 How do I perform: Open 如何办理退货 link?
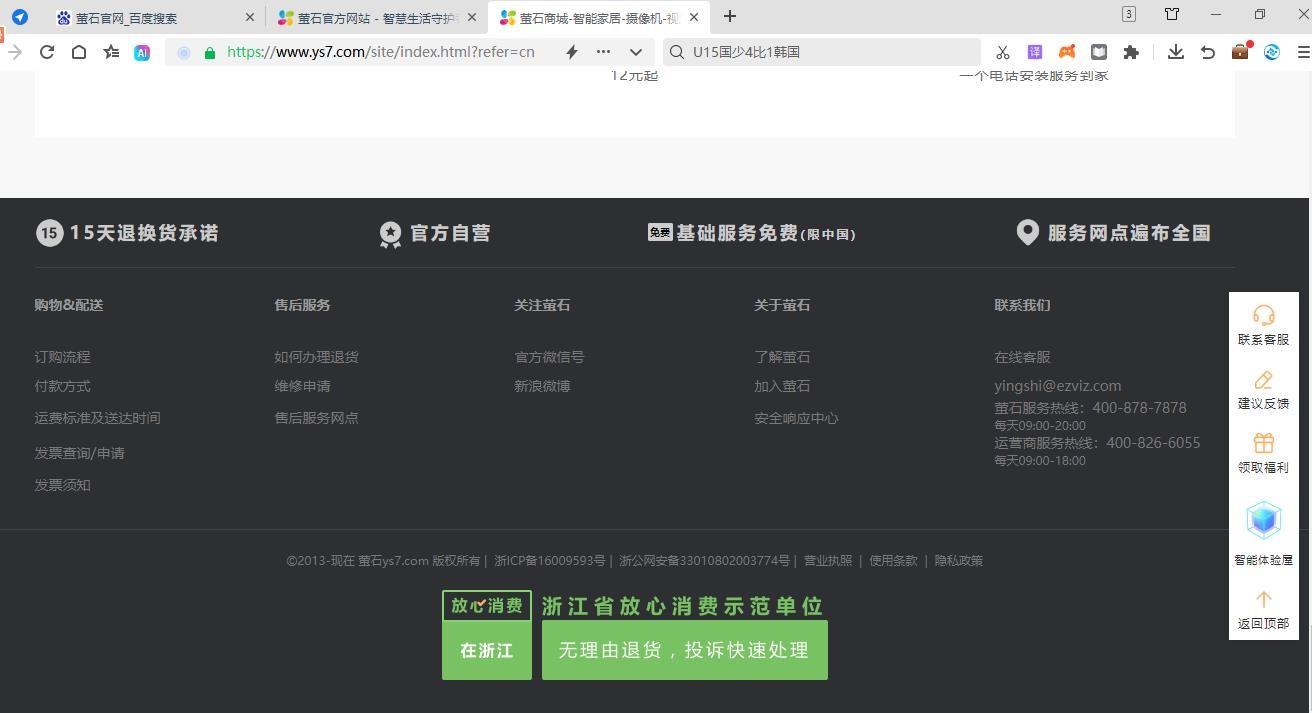pyautogui.click(x=316, y=357)
